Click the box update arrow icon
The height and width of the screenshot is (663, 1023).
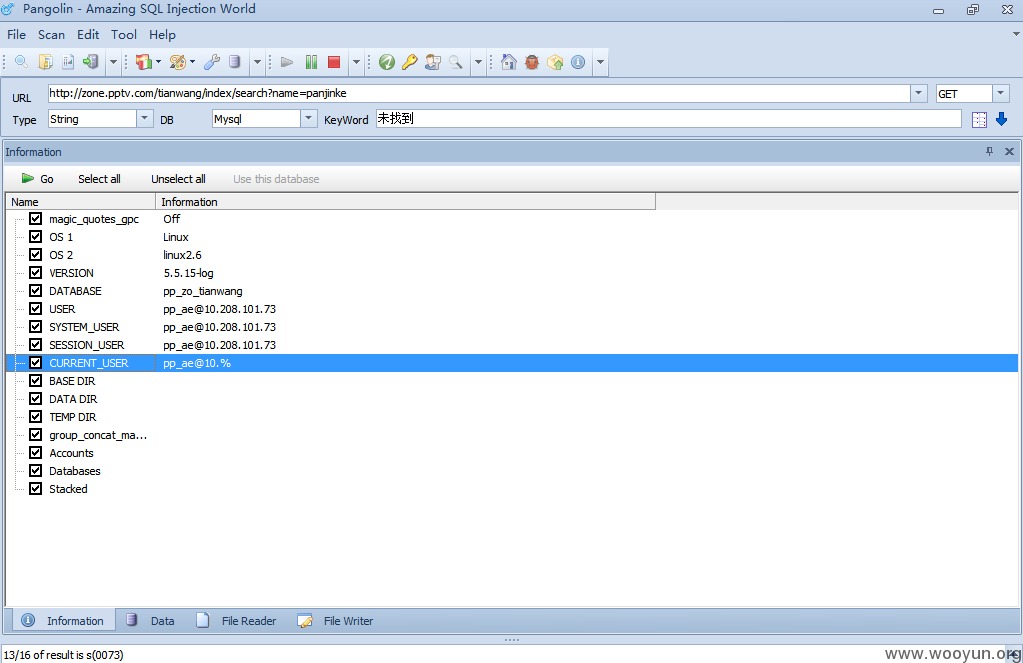click(x=555, y=62)
